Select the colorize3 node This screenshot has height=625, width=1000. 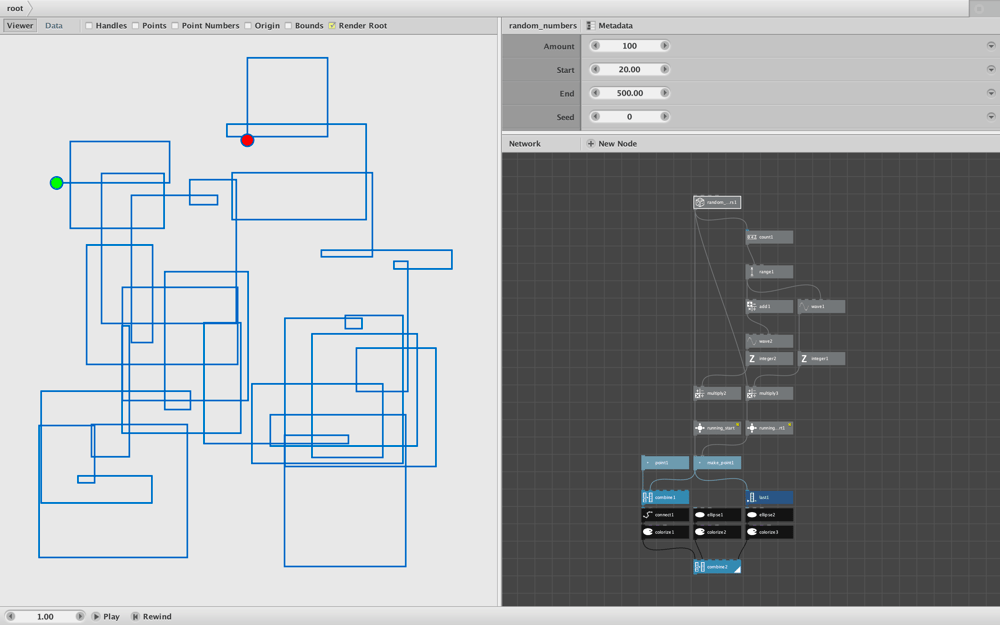coord(769,532)
